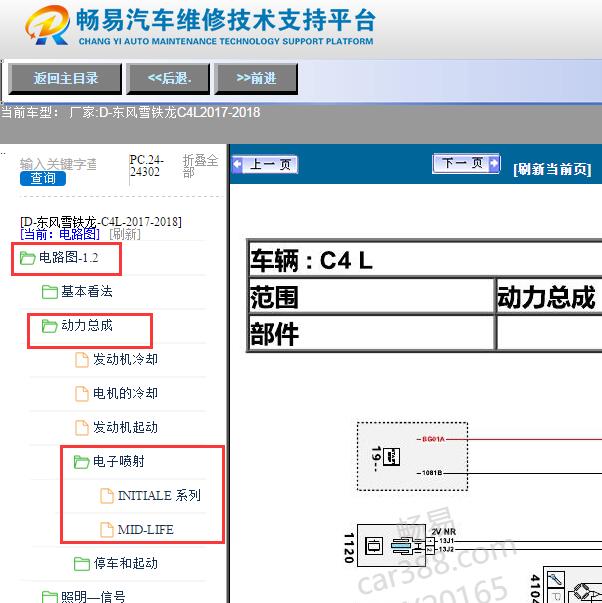Open MID-LIFE diagram
Image resolution: width=602 pixels, height=603 pixels.
tap(146, 530)
